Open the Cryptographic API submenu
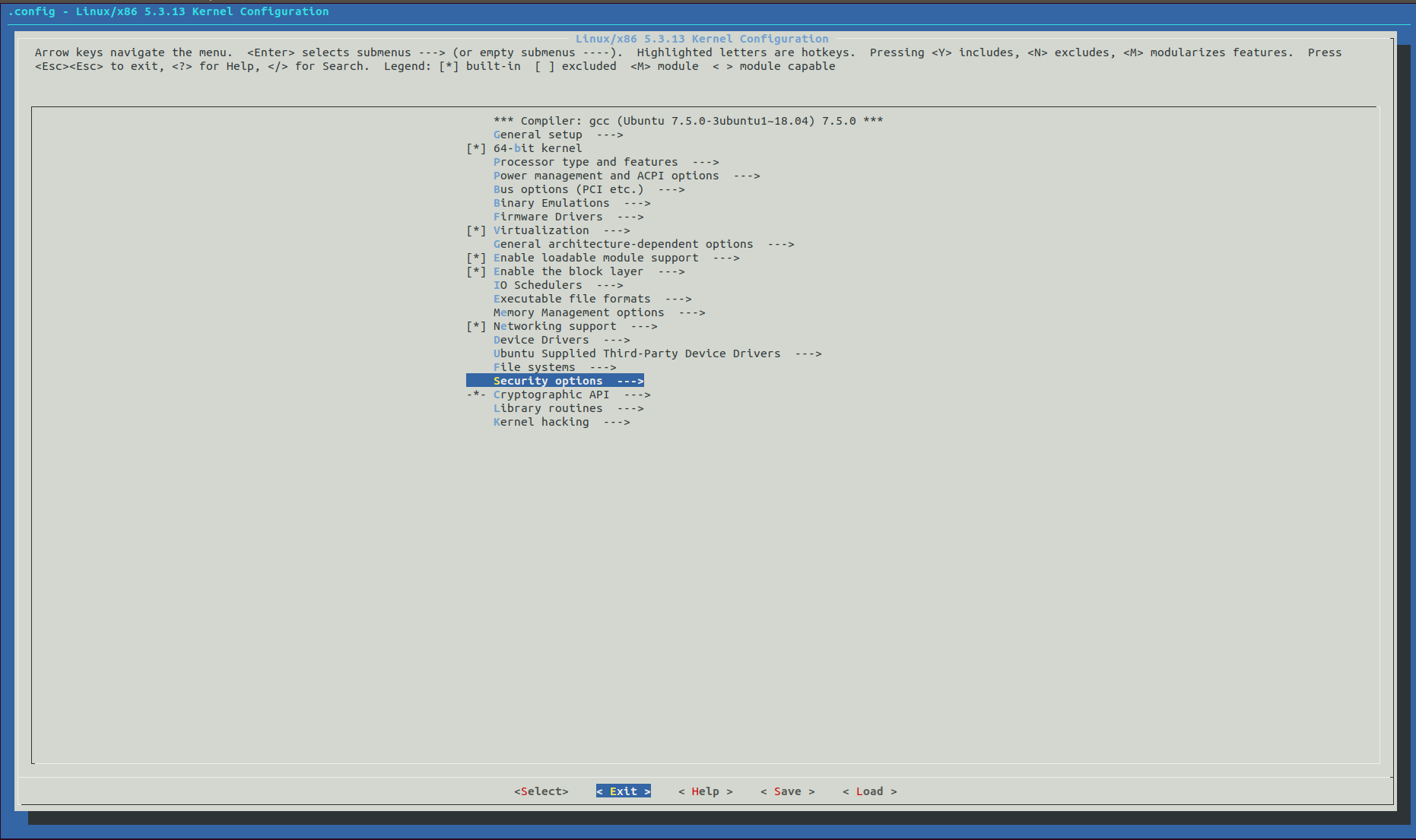 coord(551,395)
